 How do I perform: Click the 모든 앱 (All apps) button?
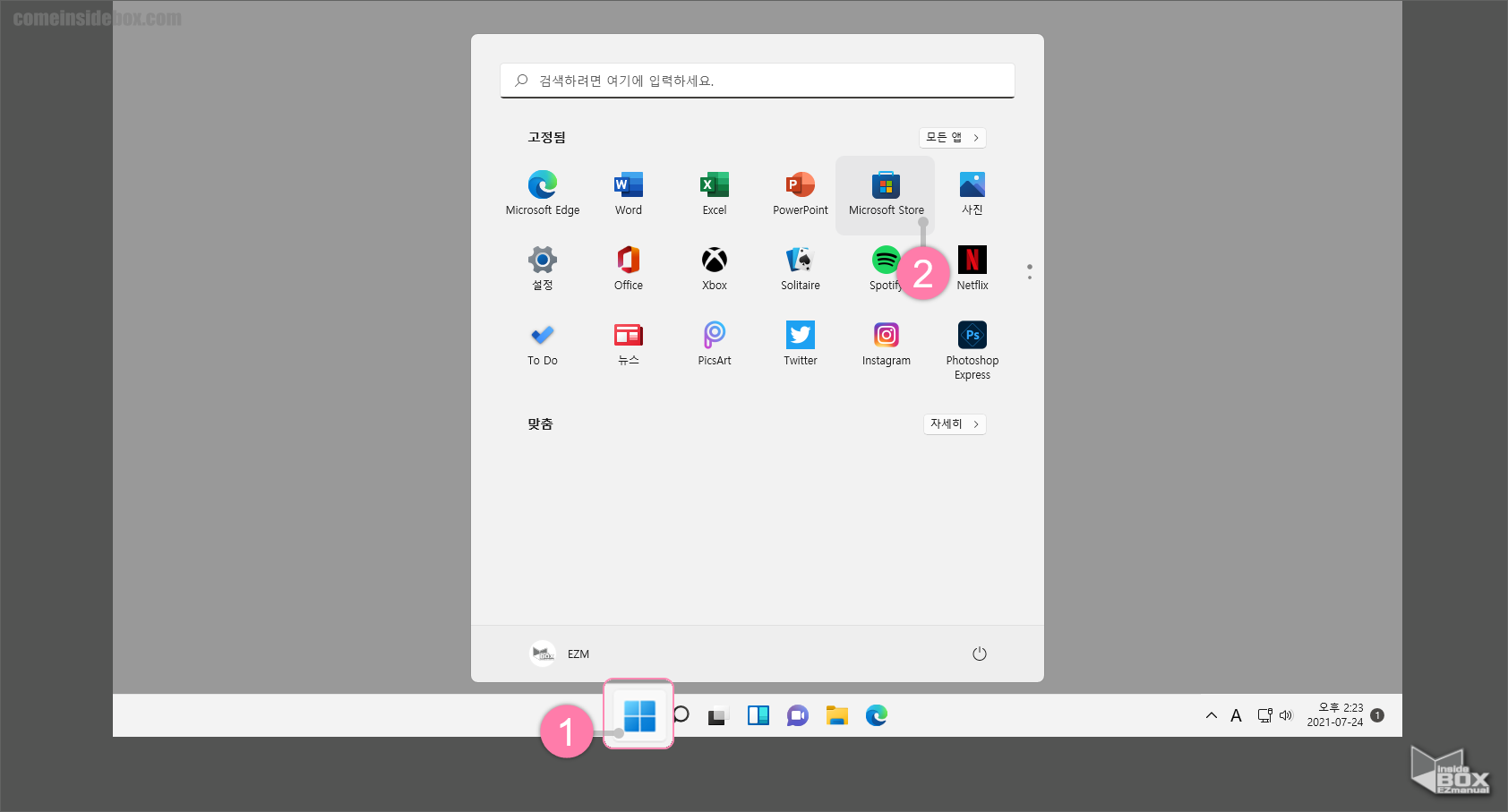[x=953, y=137]
